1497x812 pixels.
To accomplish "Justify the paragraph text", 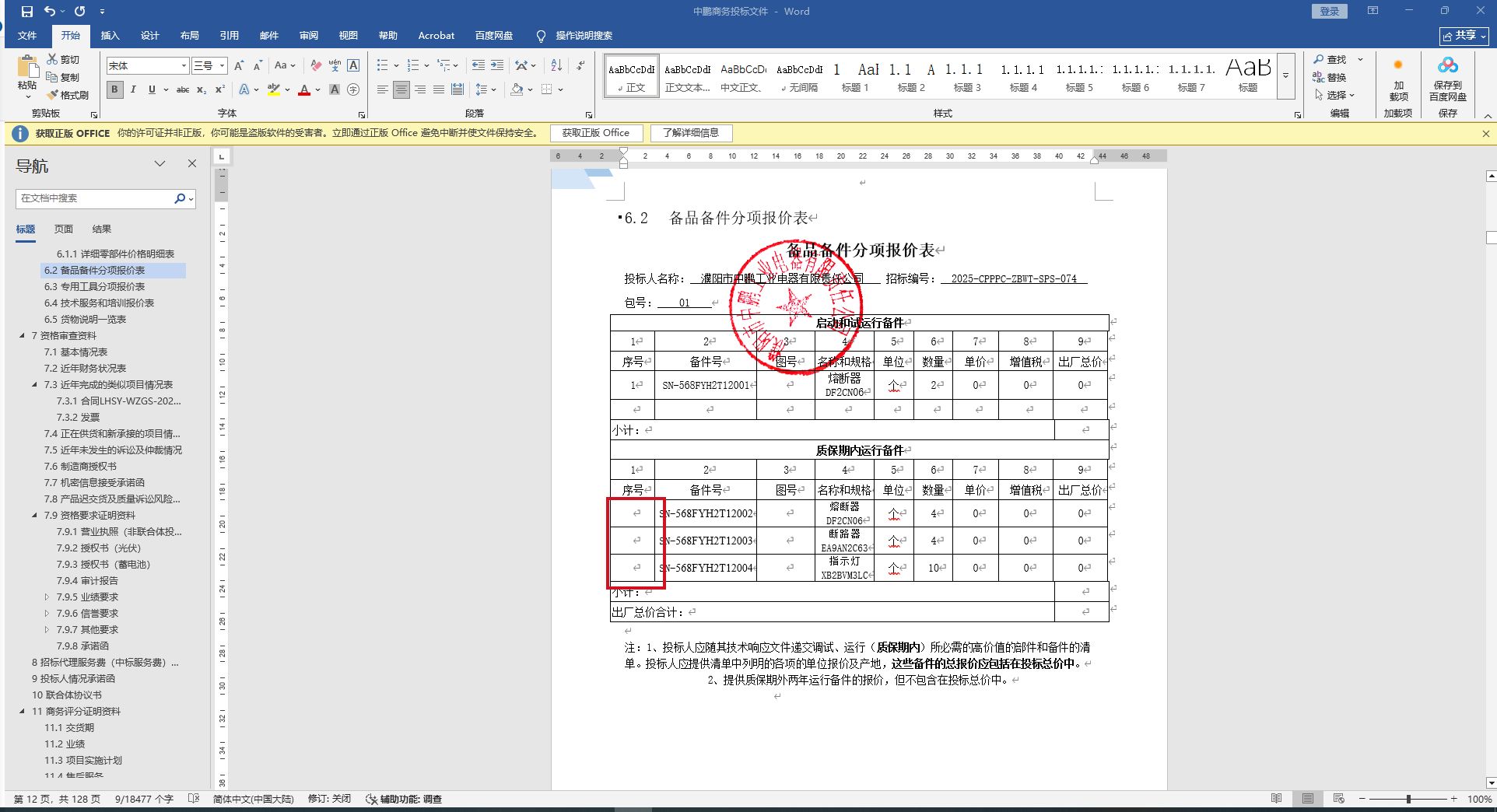I will pyautogui.click(x=439, y=90).
